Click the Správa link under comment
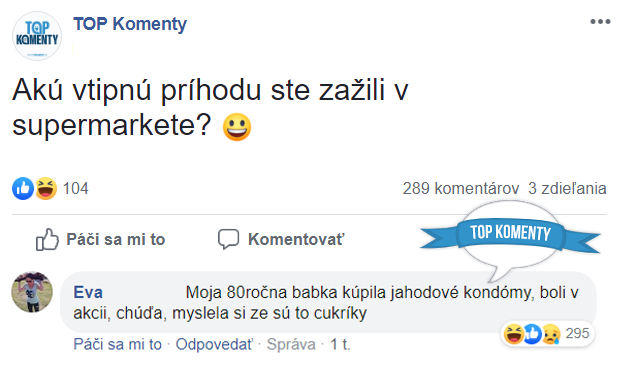Viewport: 620px width, 366px height. click(291, 344)
